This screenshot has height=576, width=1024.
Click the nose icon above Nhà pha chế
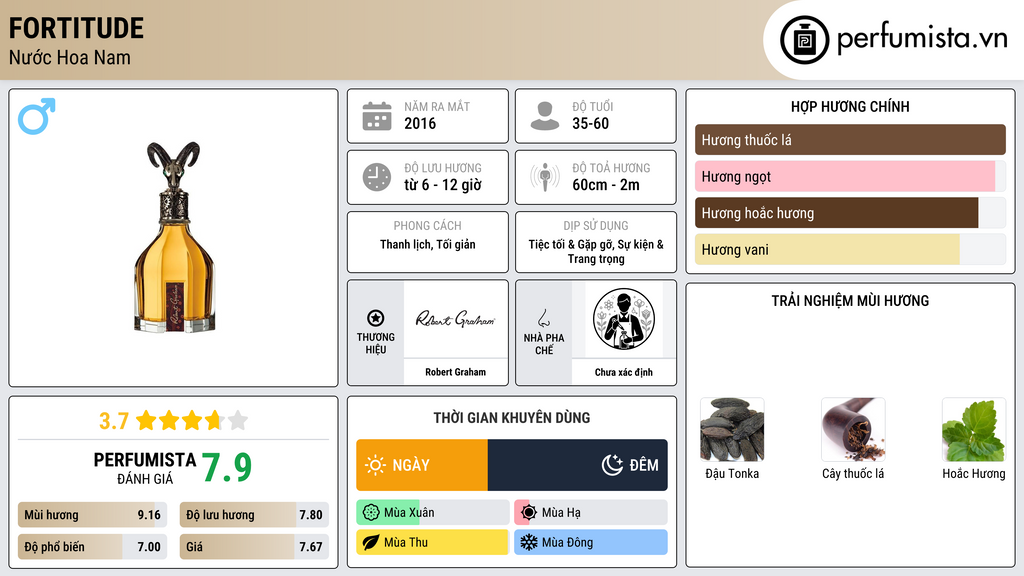(x=543, y=318)
